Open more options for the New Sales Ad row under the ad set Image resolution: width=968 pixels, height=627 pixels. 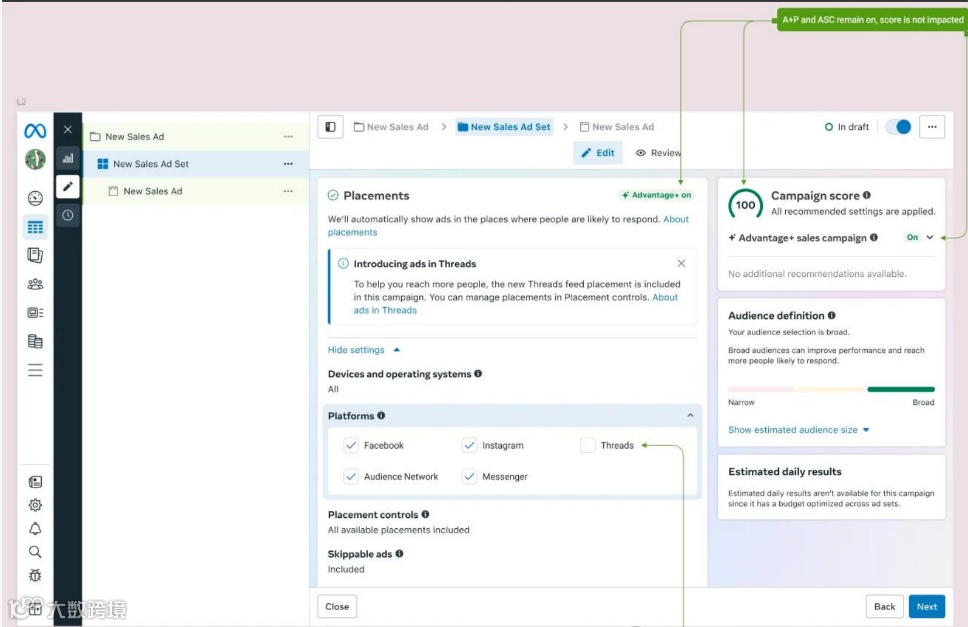click(288, 191)
